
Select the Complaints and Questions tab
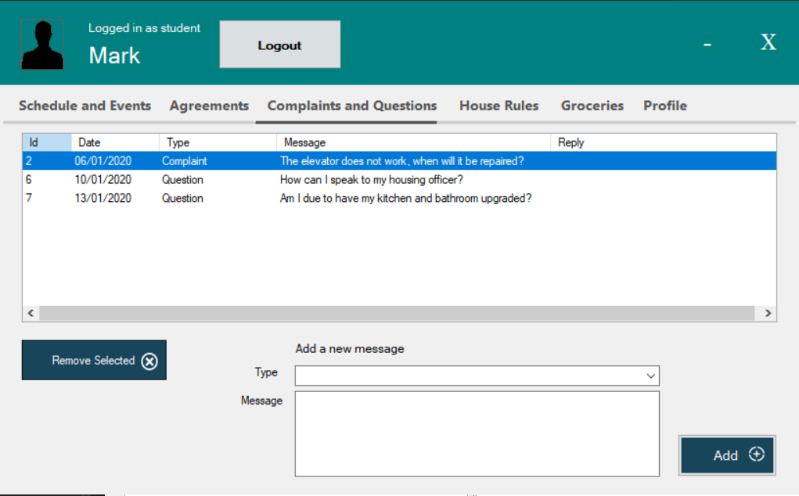click(x=352, y=106)
